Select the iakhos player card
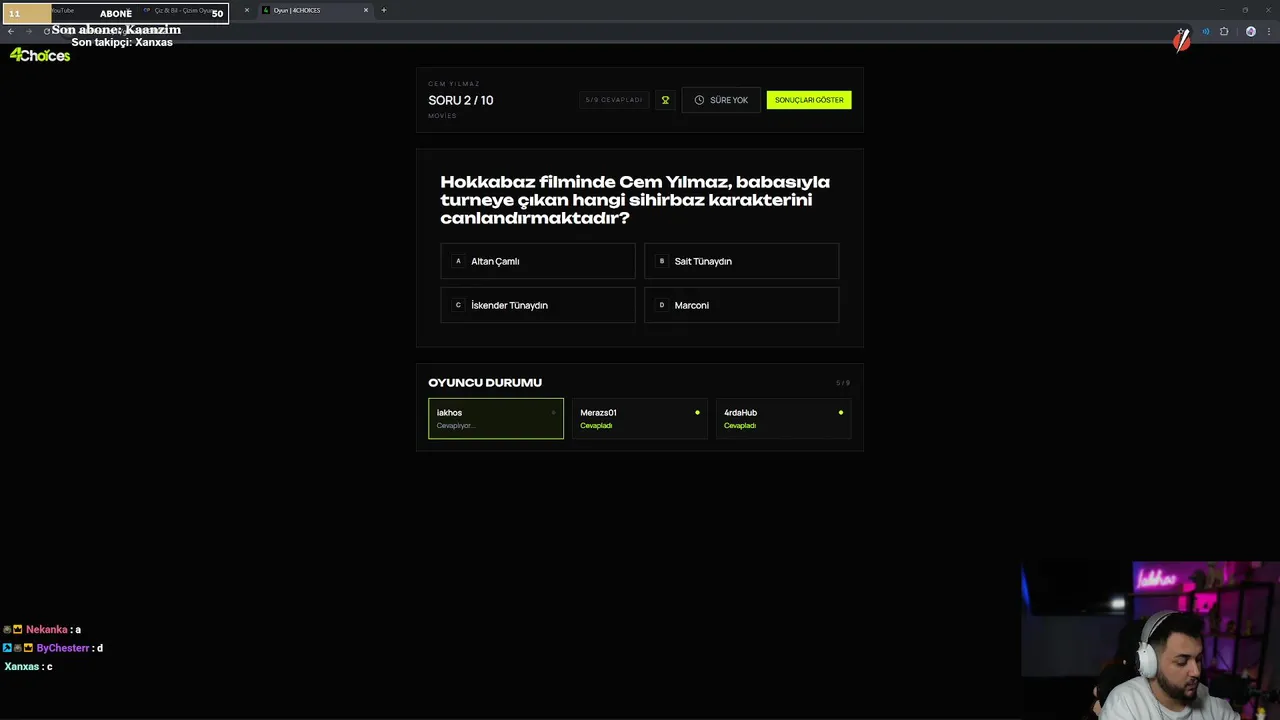This screenshot has width=1280, height=720. pyautogui.click(x=496, y=418)
